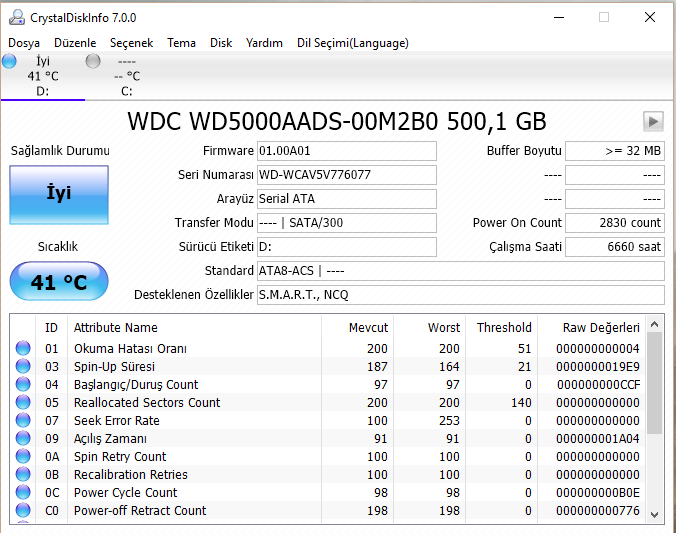The height and width of the screenshot is (533, 676).
Task: Click the Seri Numarası field
Action: (x=346, y=175)
